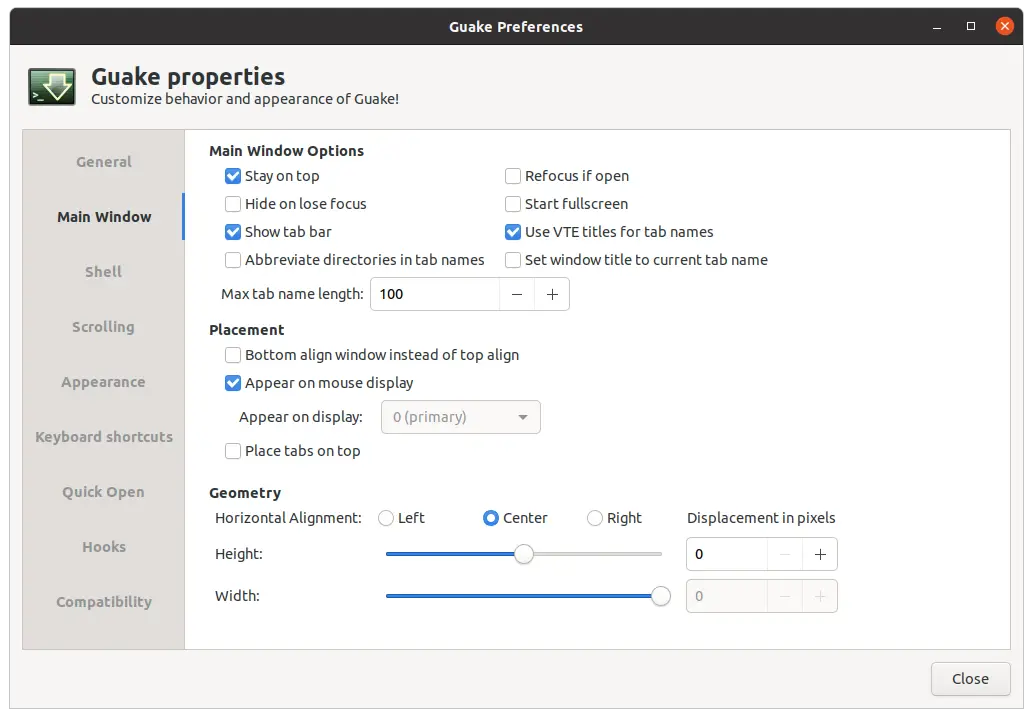Image resolution: width=1033 pixels, height=718 pixels.
Task: Click the 'Appear on display:' label
Action: pyautogui.click(x=300, y=418)
